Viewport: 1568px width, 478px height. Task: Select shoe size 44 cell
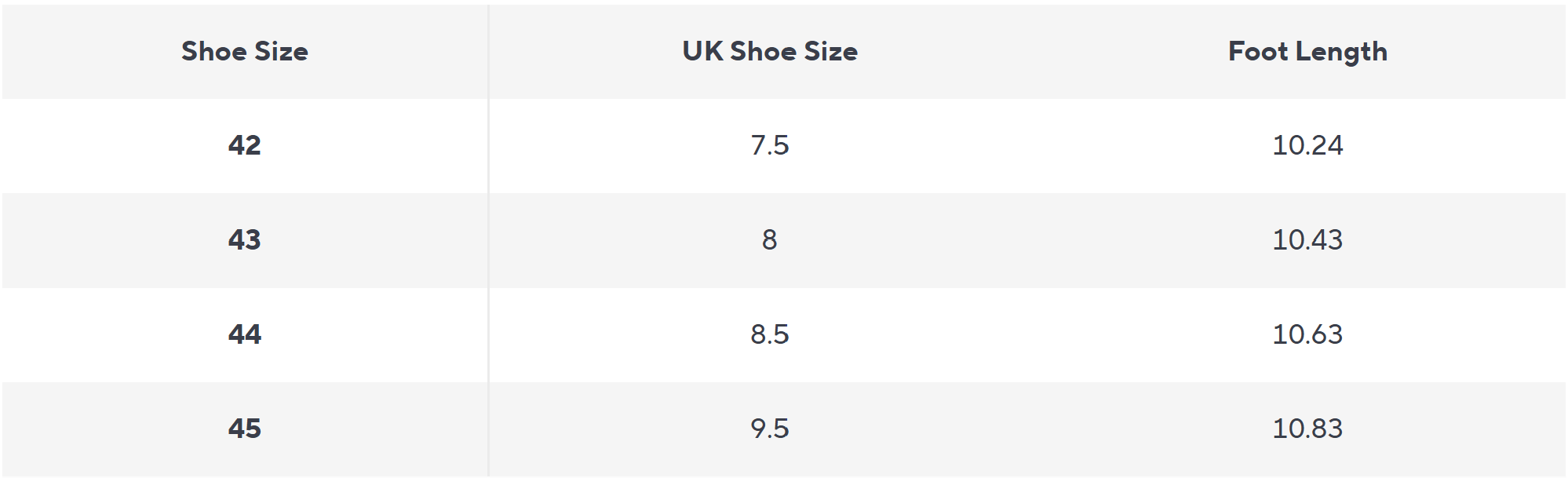click(x=245, y=334)
